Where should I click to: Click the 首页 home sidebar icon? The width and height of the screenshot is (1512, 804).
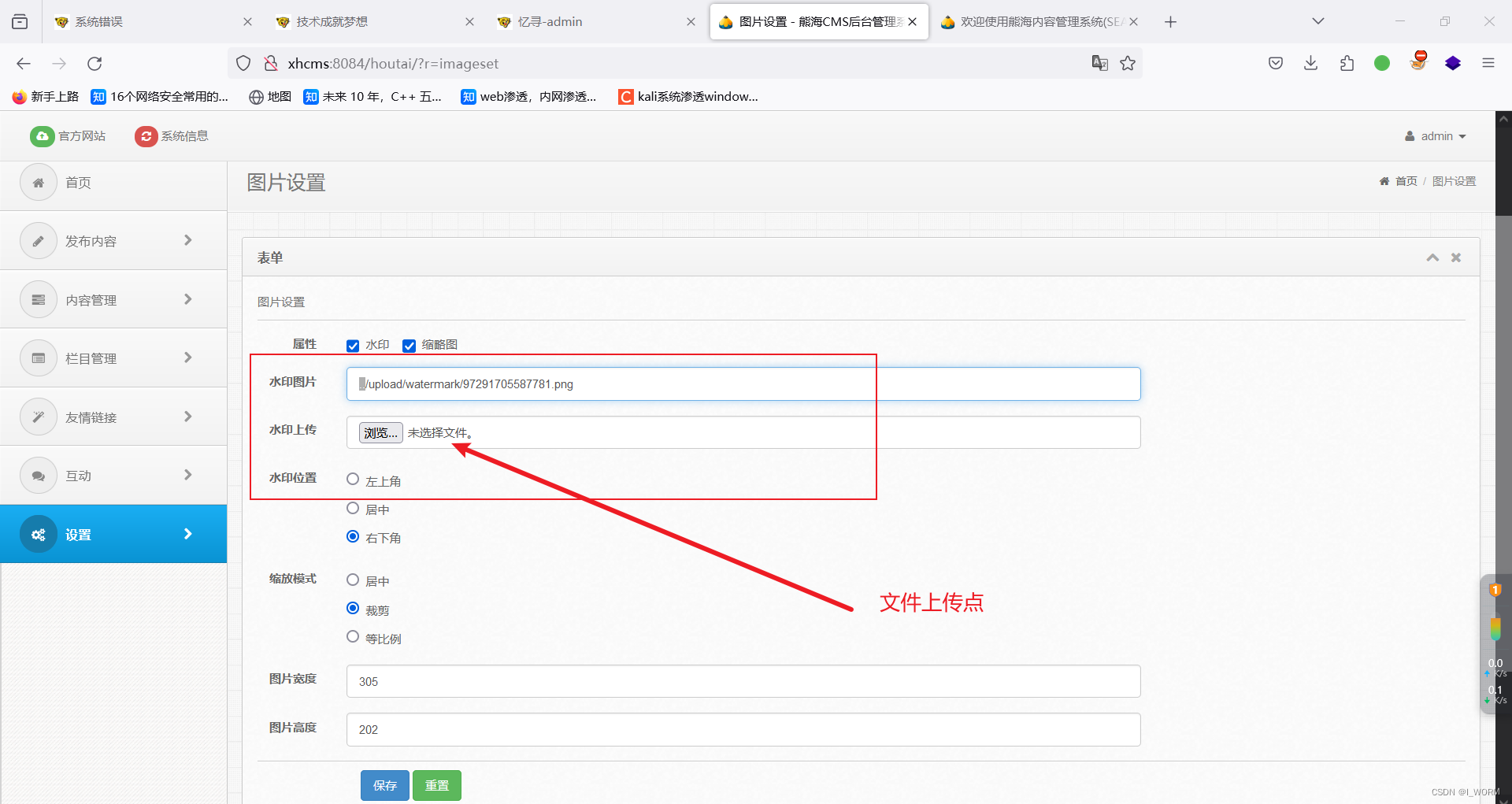tap(39, 183)
